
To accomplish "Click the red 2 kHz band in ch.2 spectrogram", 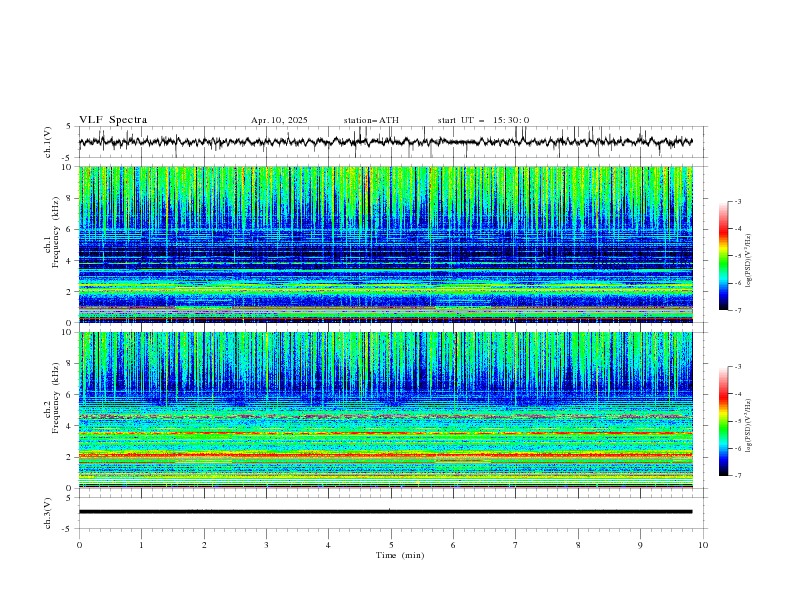I will (x=385, y=455).
